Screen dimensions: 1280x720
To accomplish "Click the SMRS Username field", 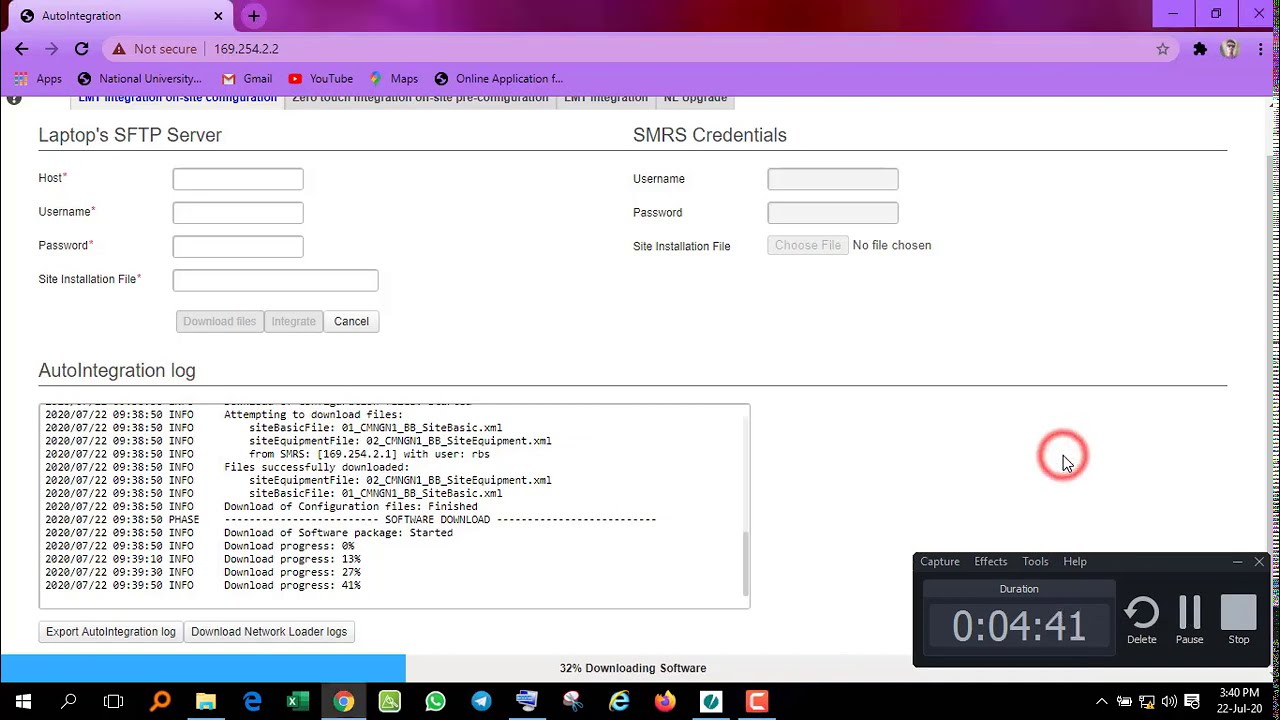I will tap(833, 179).
